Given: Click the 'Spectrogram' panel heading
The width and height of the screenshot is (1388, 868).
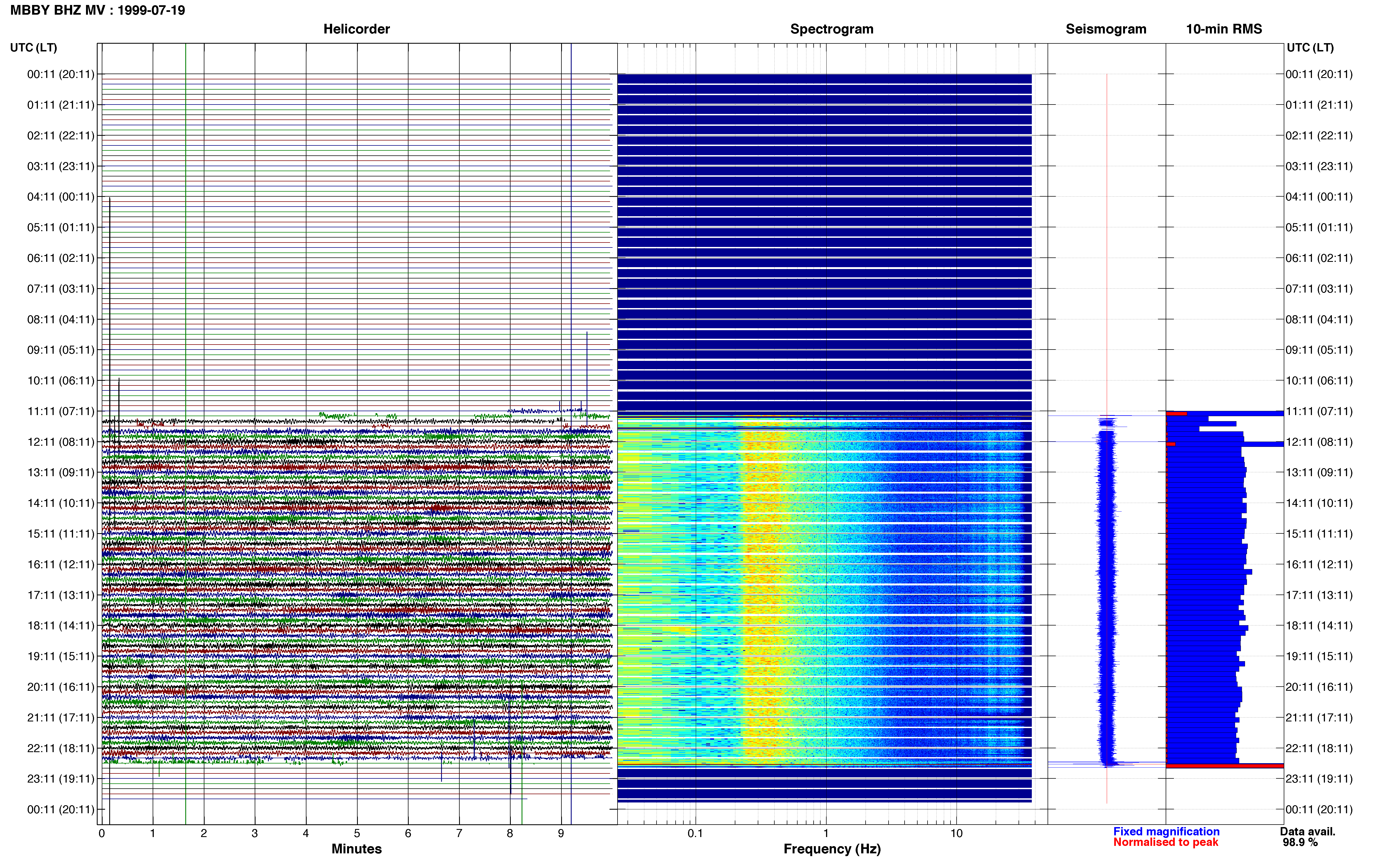Looking at the screenshot, I should click(832, 29).
